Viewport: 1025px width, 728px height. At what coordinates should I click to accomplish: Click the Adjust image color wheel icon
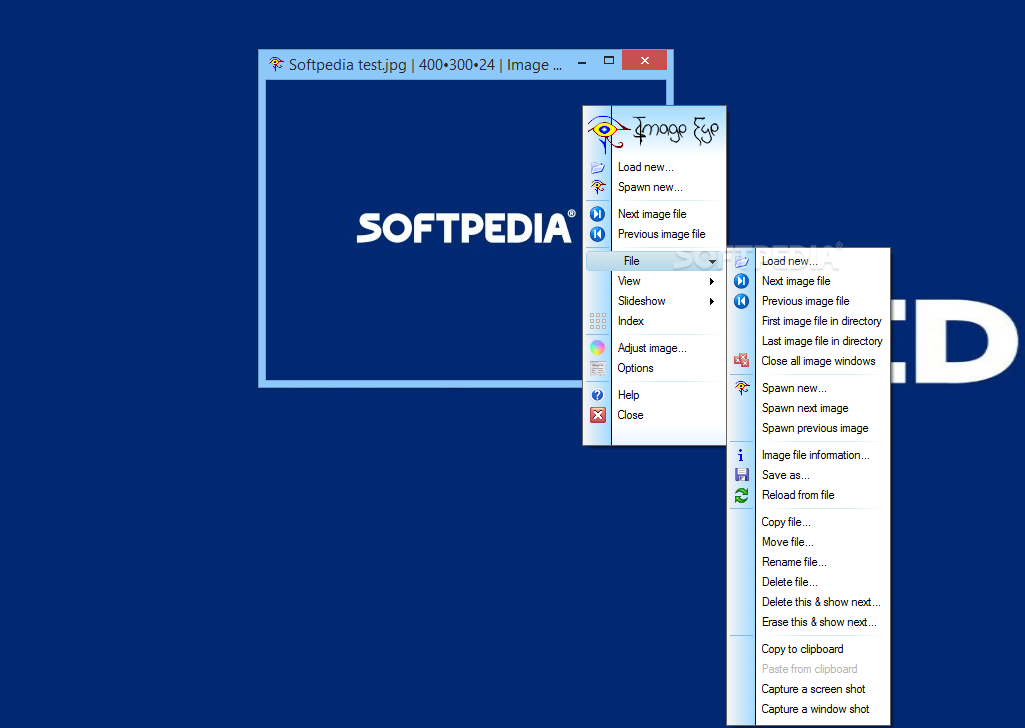pos(597,348)
